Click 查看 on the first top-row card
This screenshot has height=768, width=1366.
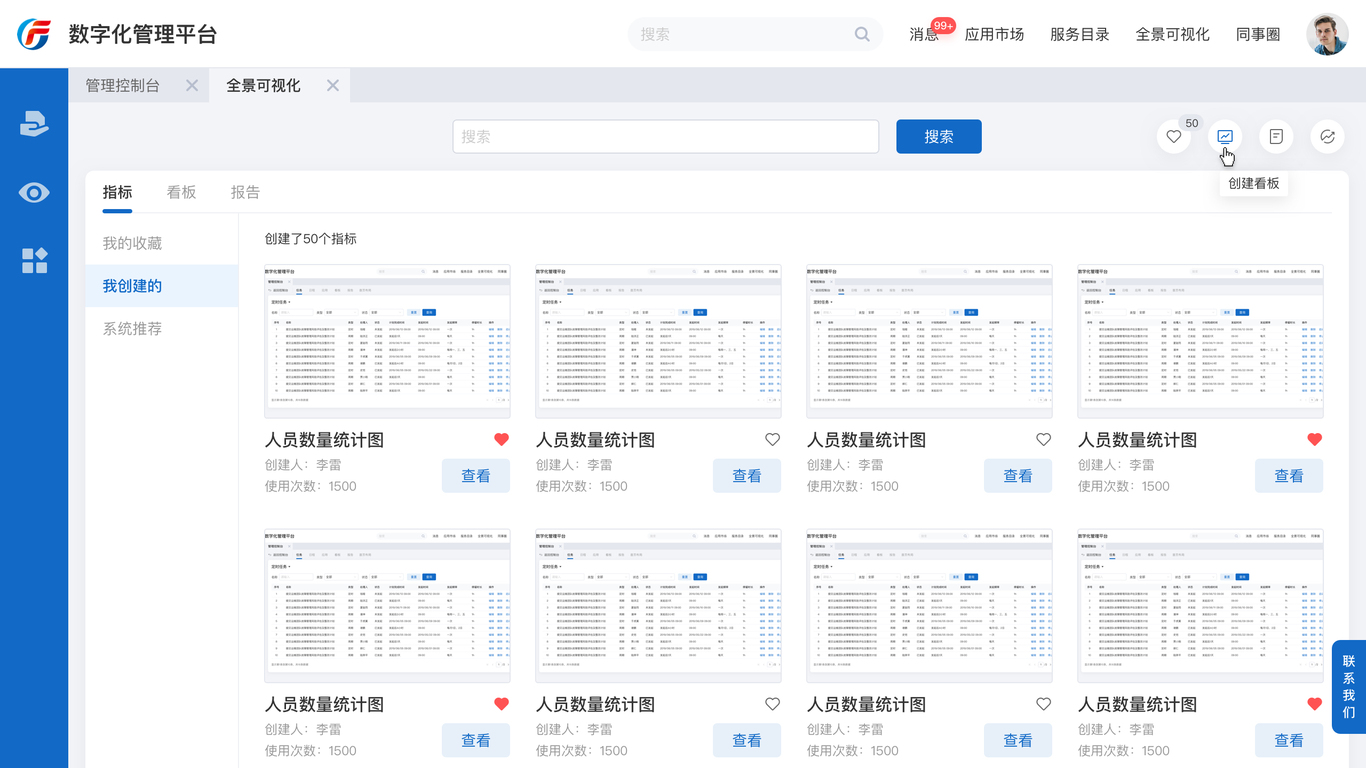coord(476,476)
